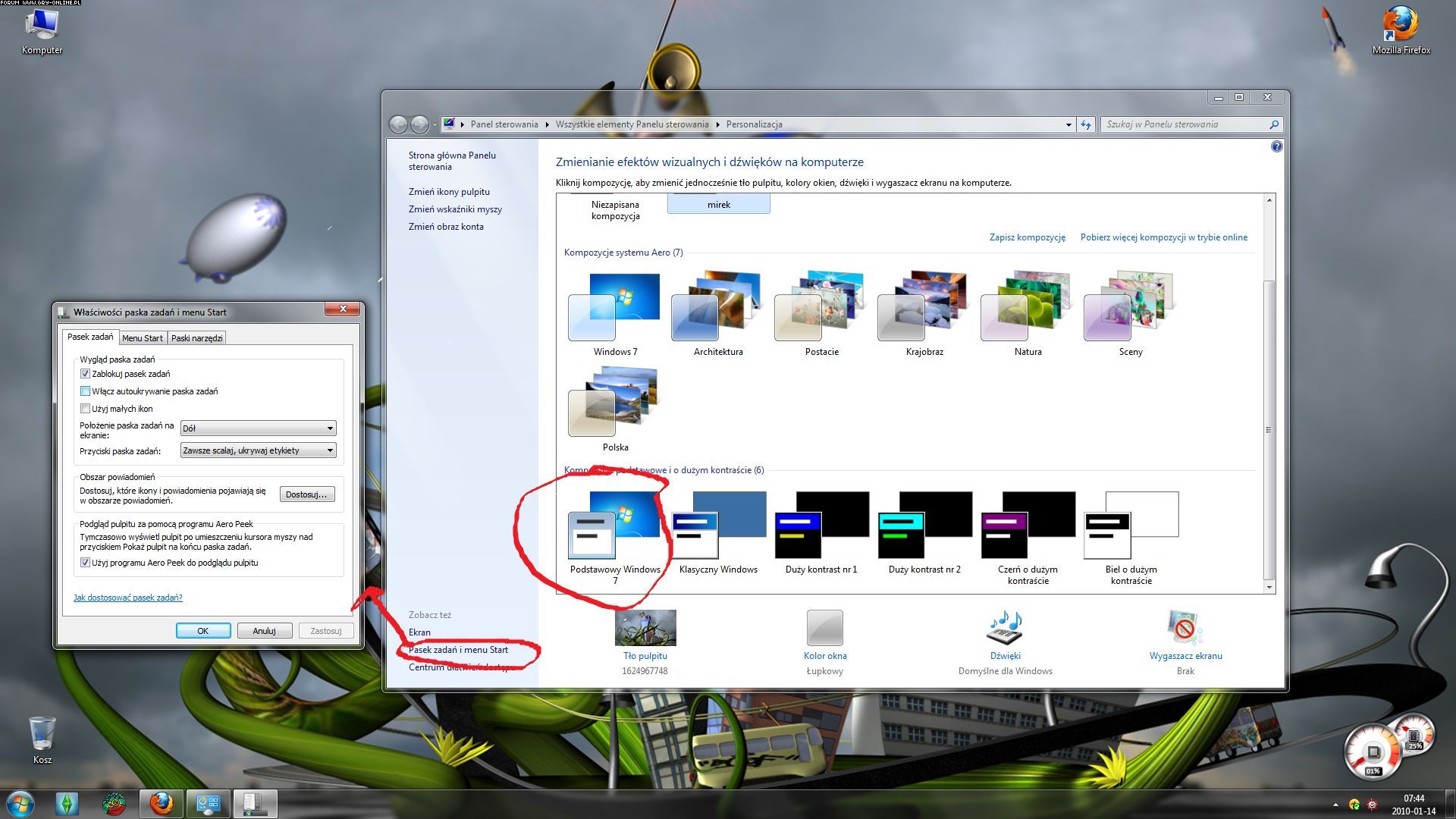The width and height of the screenshot is (1456, 819).
Task: Select Duży kontrast nr 1 theme
Action: pyautogui.click(x=821, y=532)
